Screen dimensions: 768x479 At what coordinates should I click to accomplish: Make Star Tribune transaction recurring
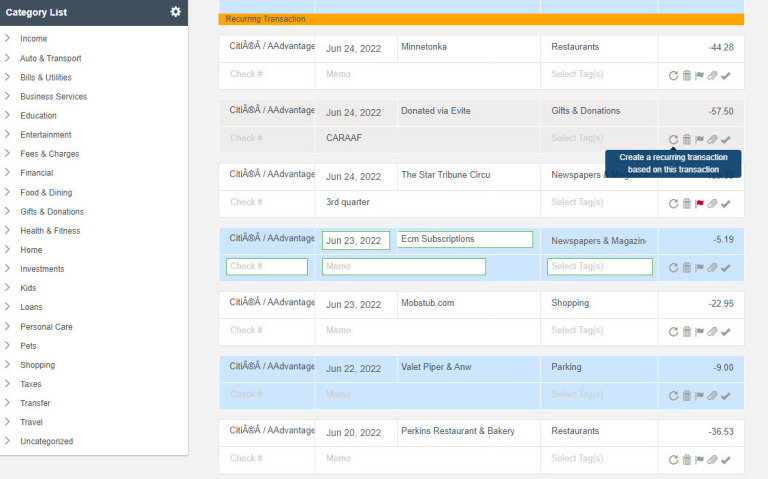click(673, 204)
